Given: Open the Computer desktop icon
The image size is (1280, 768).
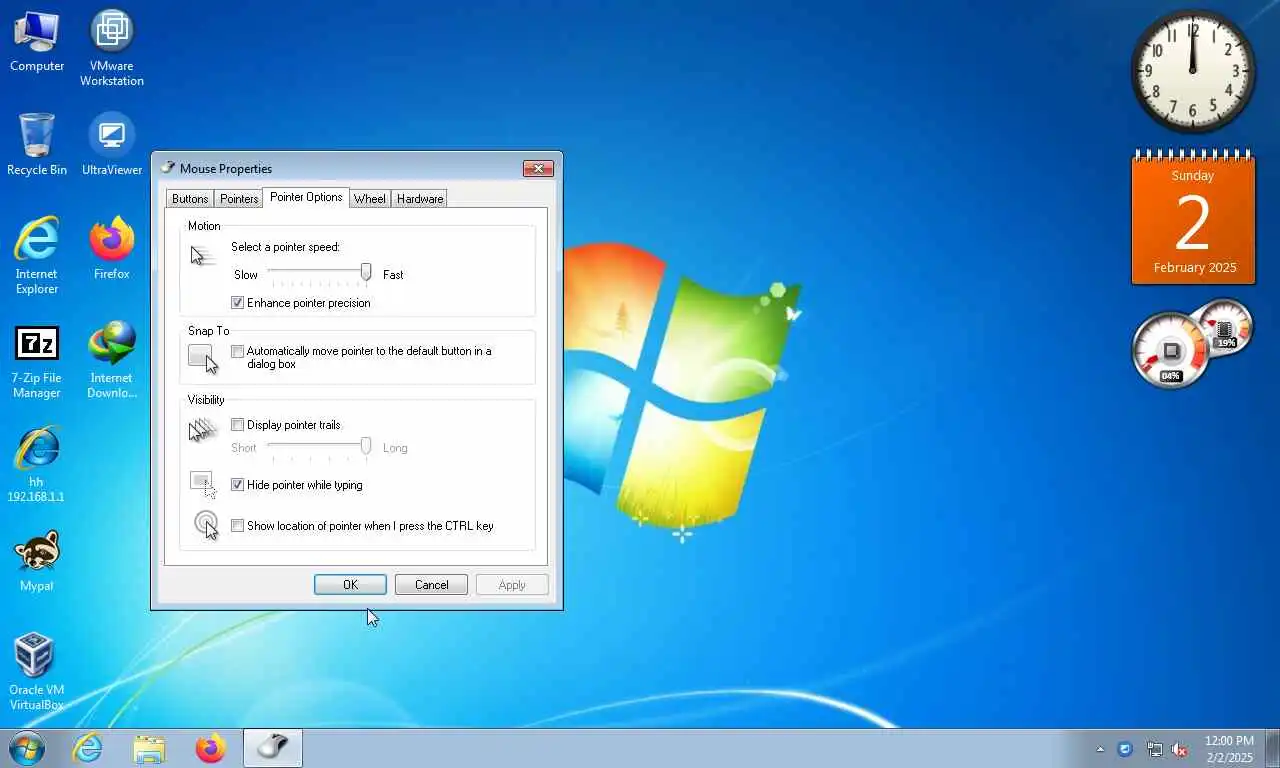Looking at the screenshot, I should [x=37, y=40].
